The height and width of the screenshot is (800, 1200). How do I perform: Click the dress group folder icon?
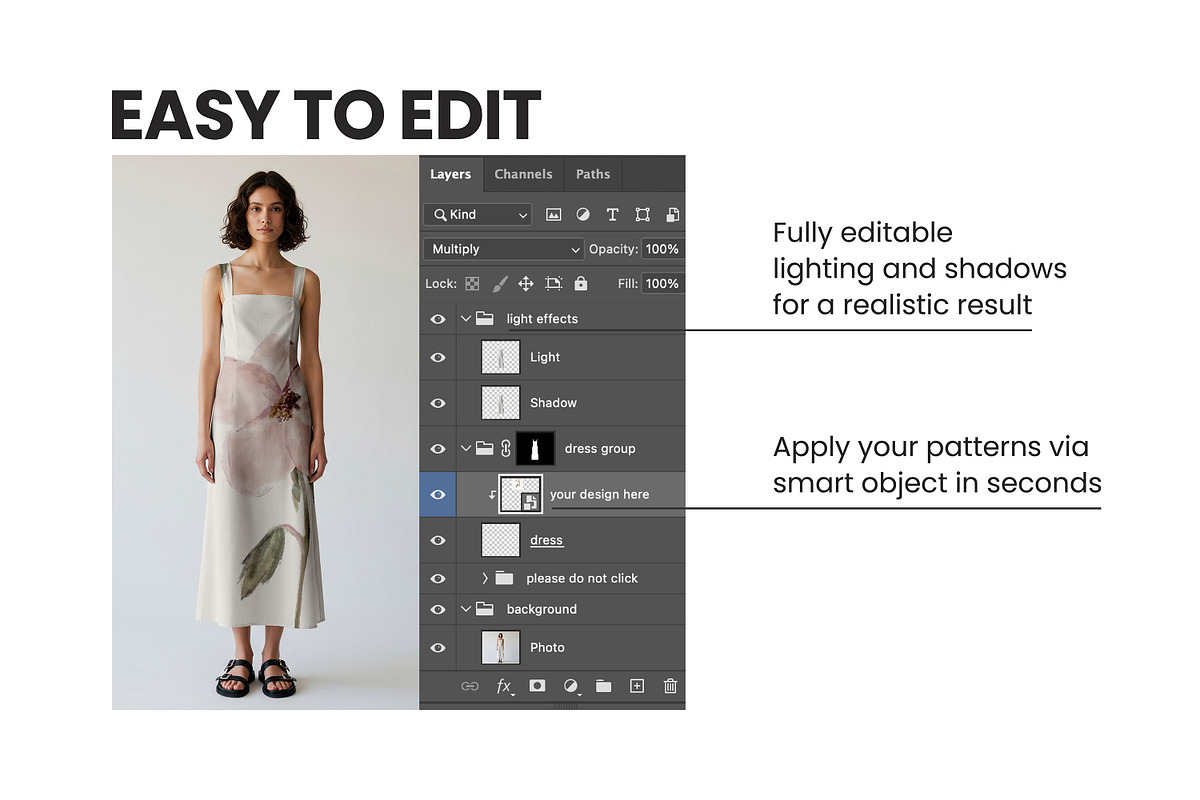485,448
